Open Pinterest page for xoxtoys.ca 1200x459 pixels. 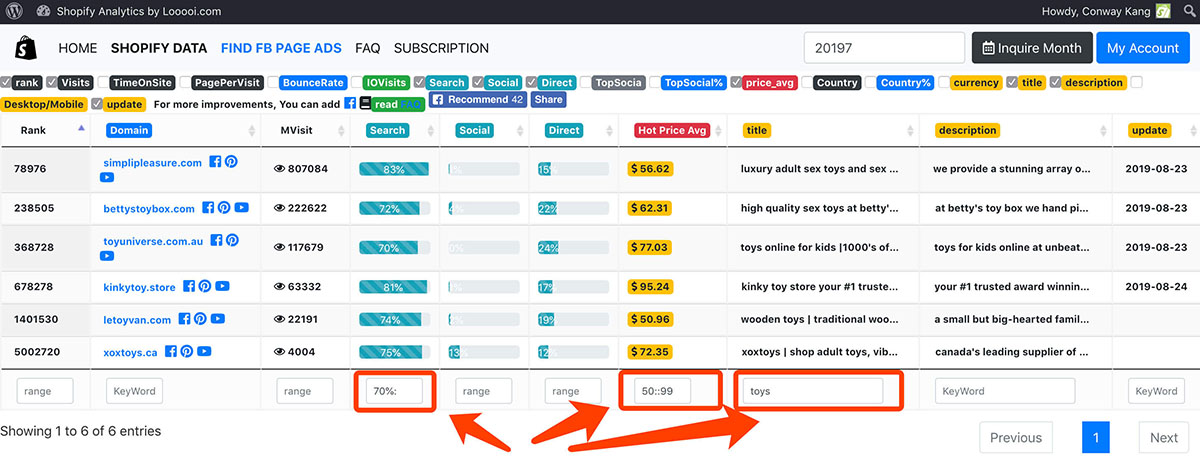click(187, 352)
